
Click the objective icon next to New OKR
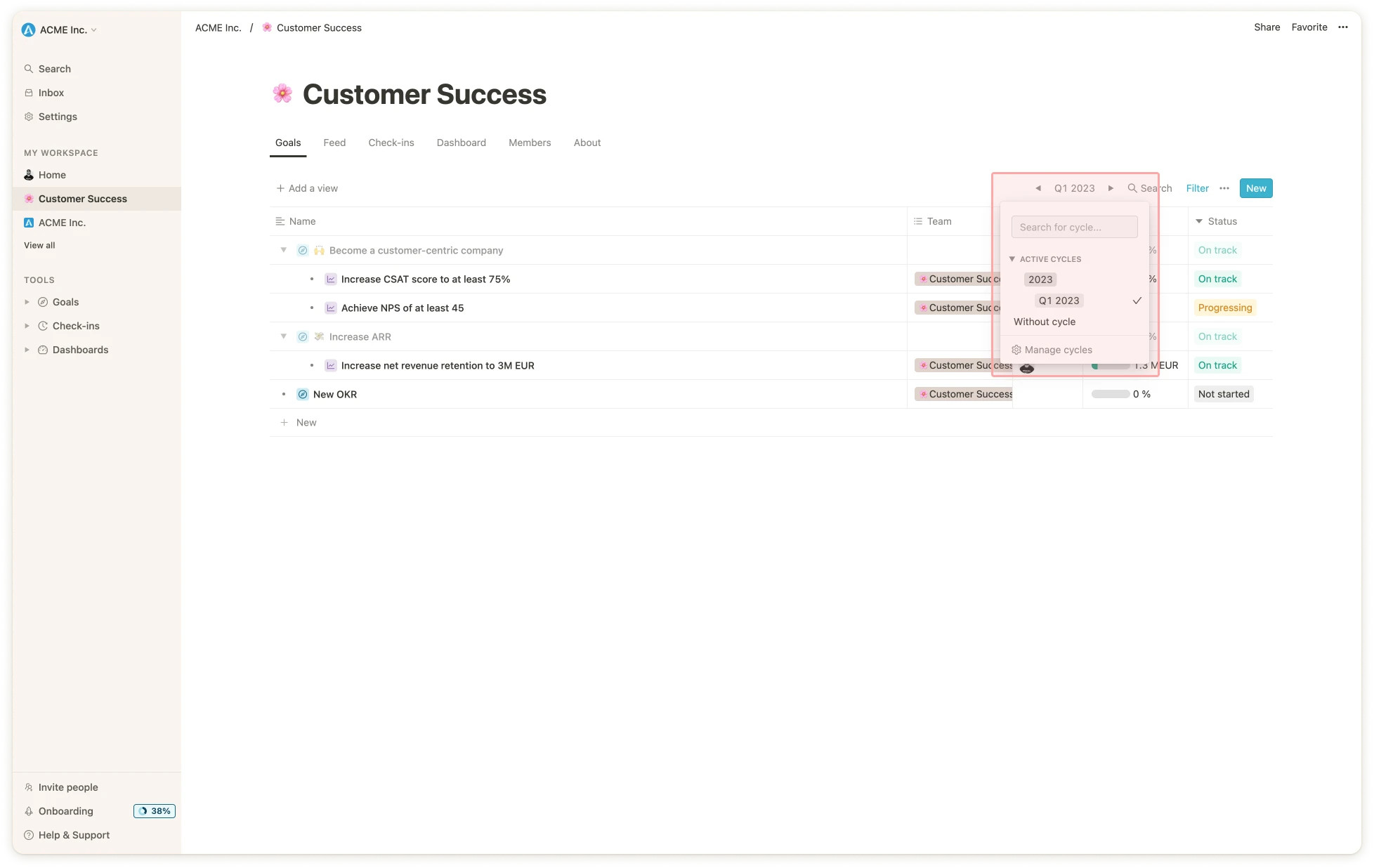point(302,394)
